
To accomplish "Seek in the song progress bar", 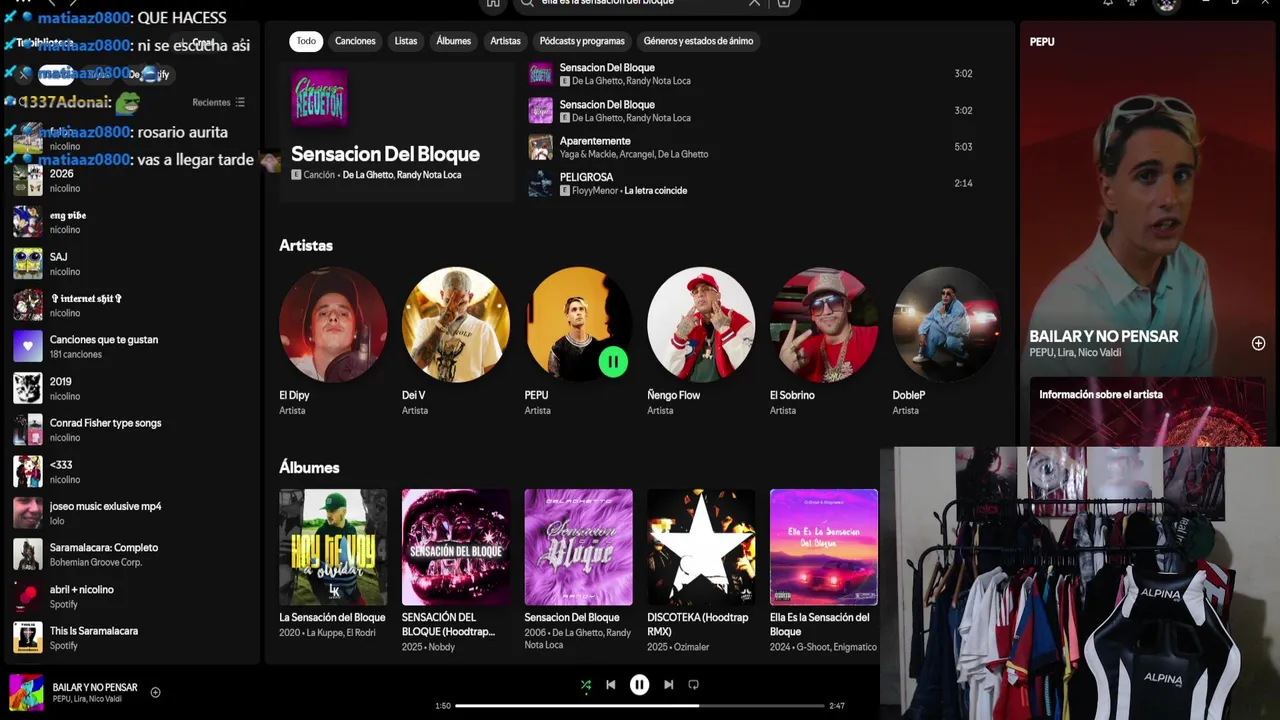I will coord(640,706).
